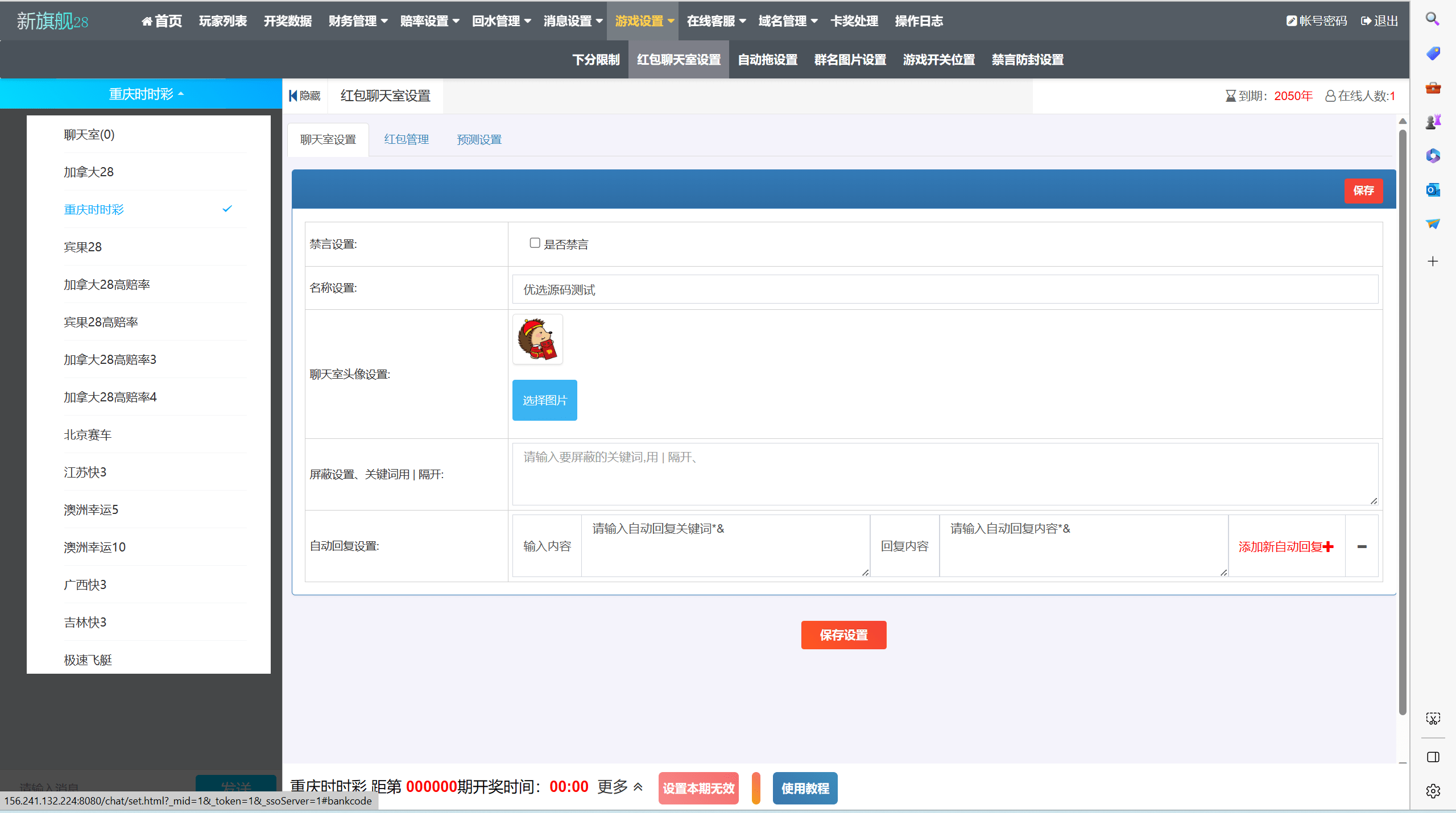Click the hedgehog chat room avatar thumbnail
The width and height of the screenshot is (1456, 813).
click(537, 339)
